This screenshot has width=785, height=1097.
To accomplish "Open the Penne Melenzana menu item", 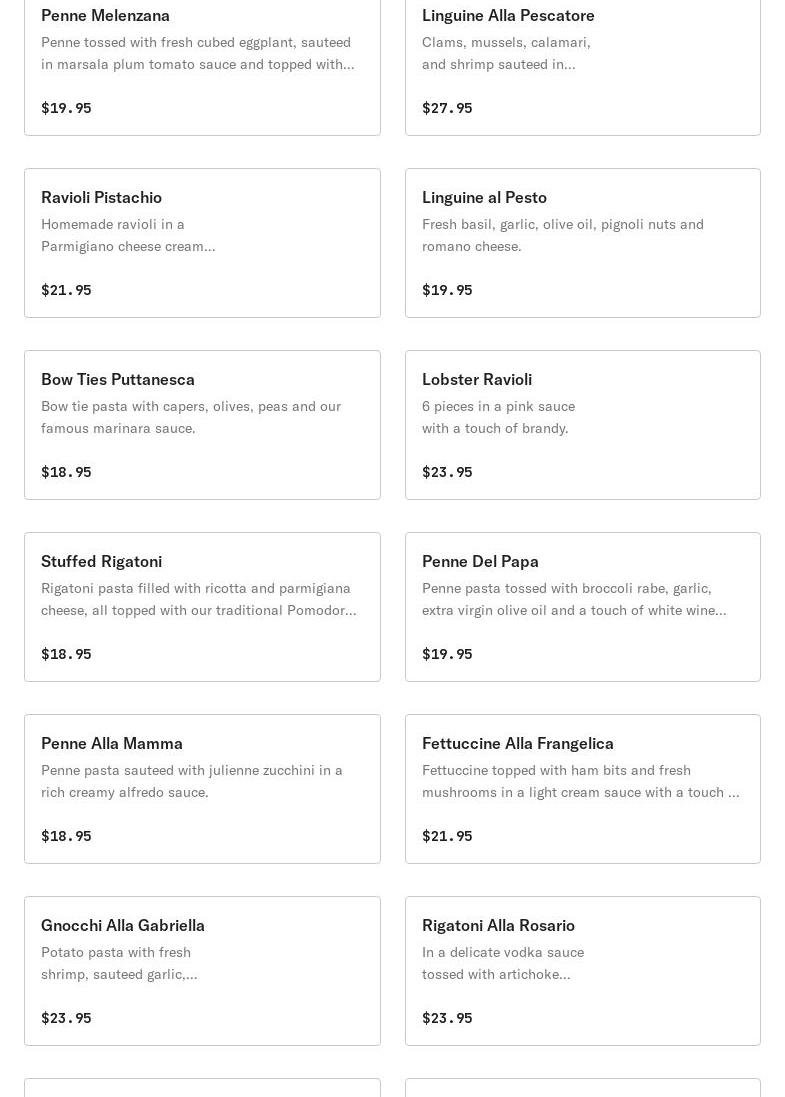I will 105,15.
